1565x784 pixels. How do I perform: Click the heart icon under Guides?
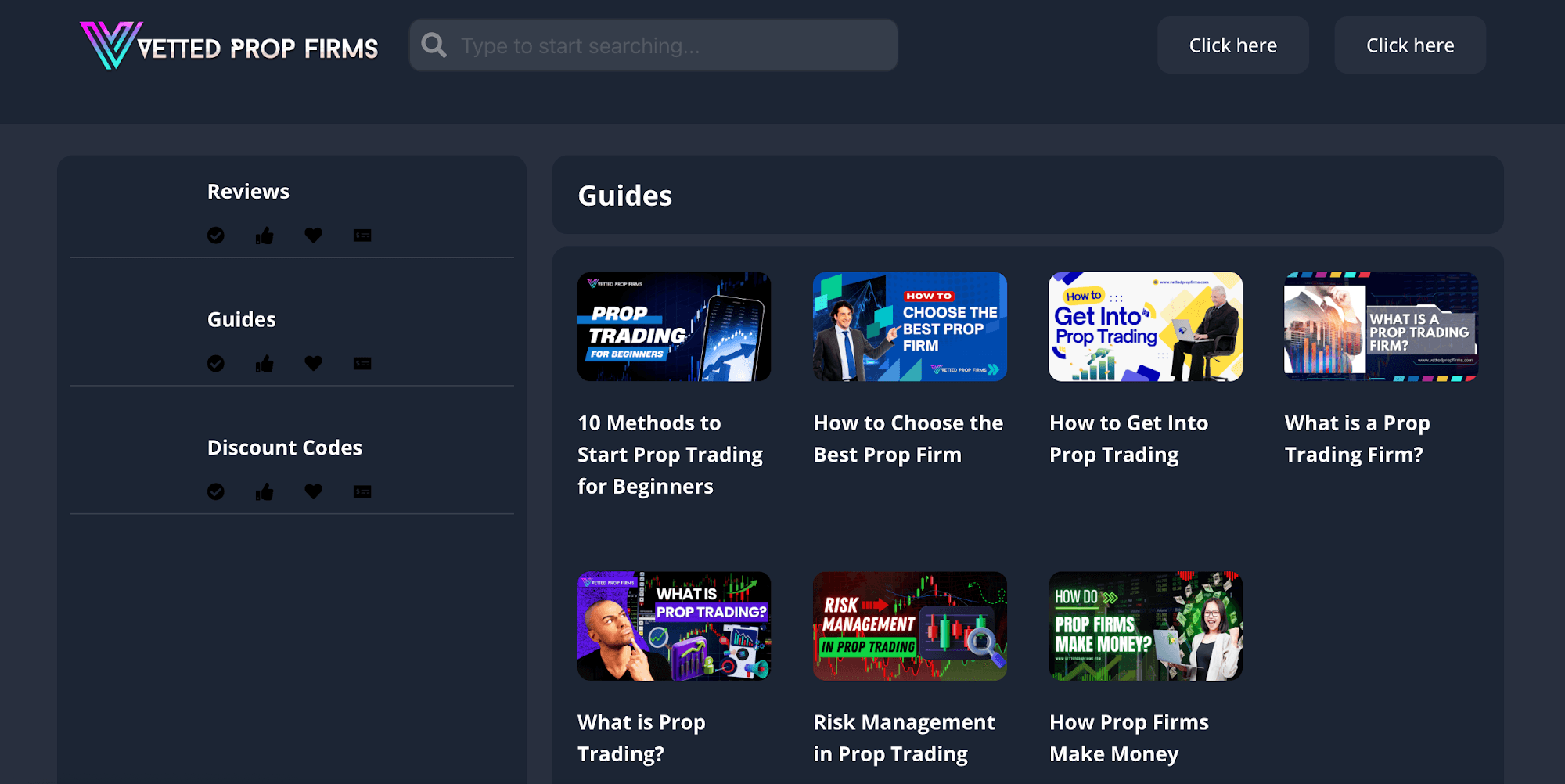(x=314, y=364)
